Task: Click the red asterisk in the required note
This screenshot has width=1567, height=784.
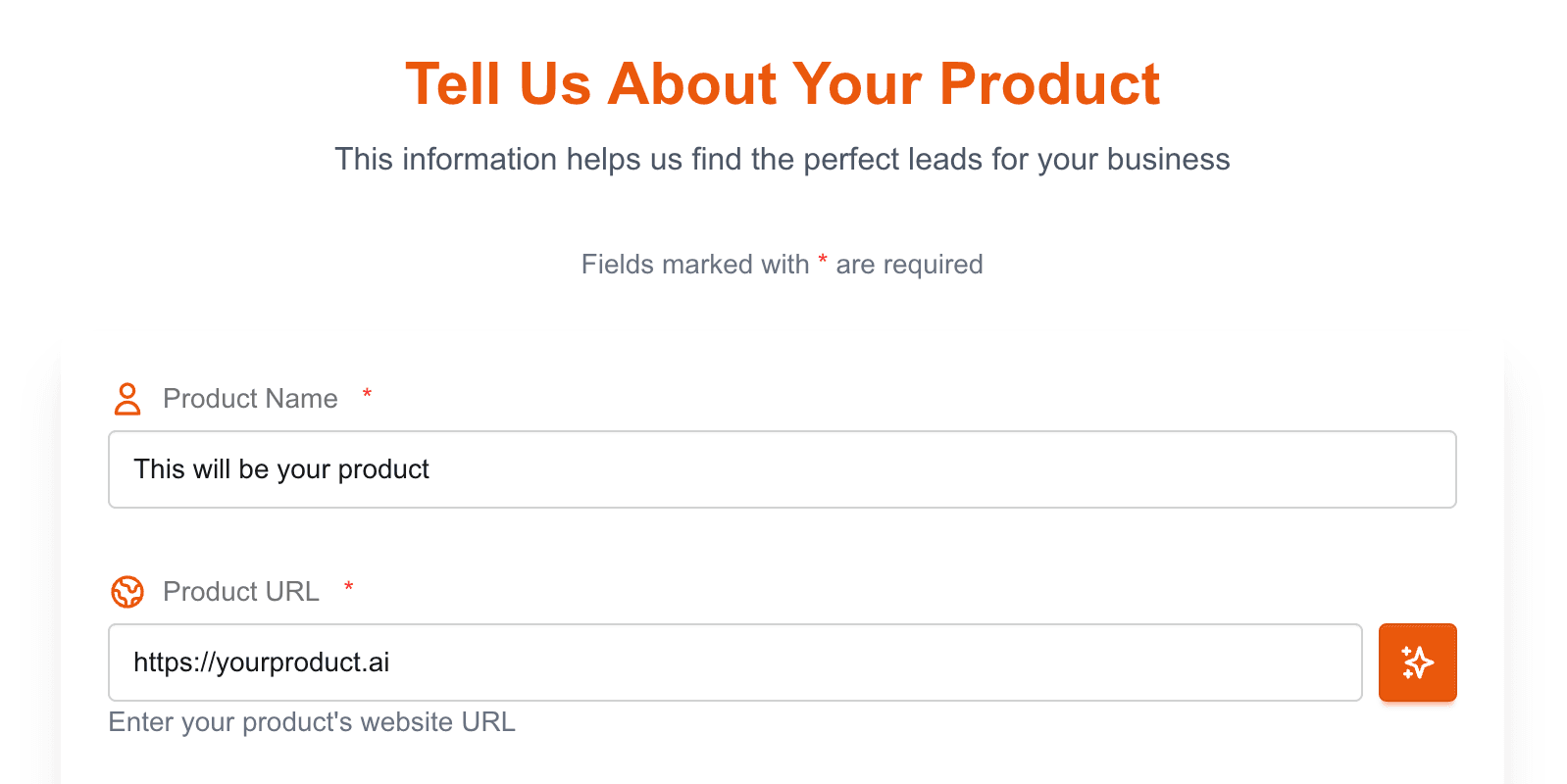Action: point(823,261)
